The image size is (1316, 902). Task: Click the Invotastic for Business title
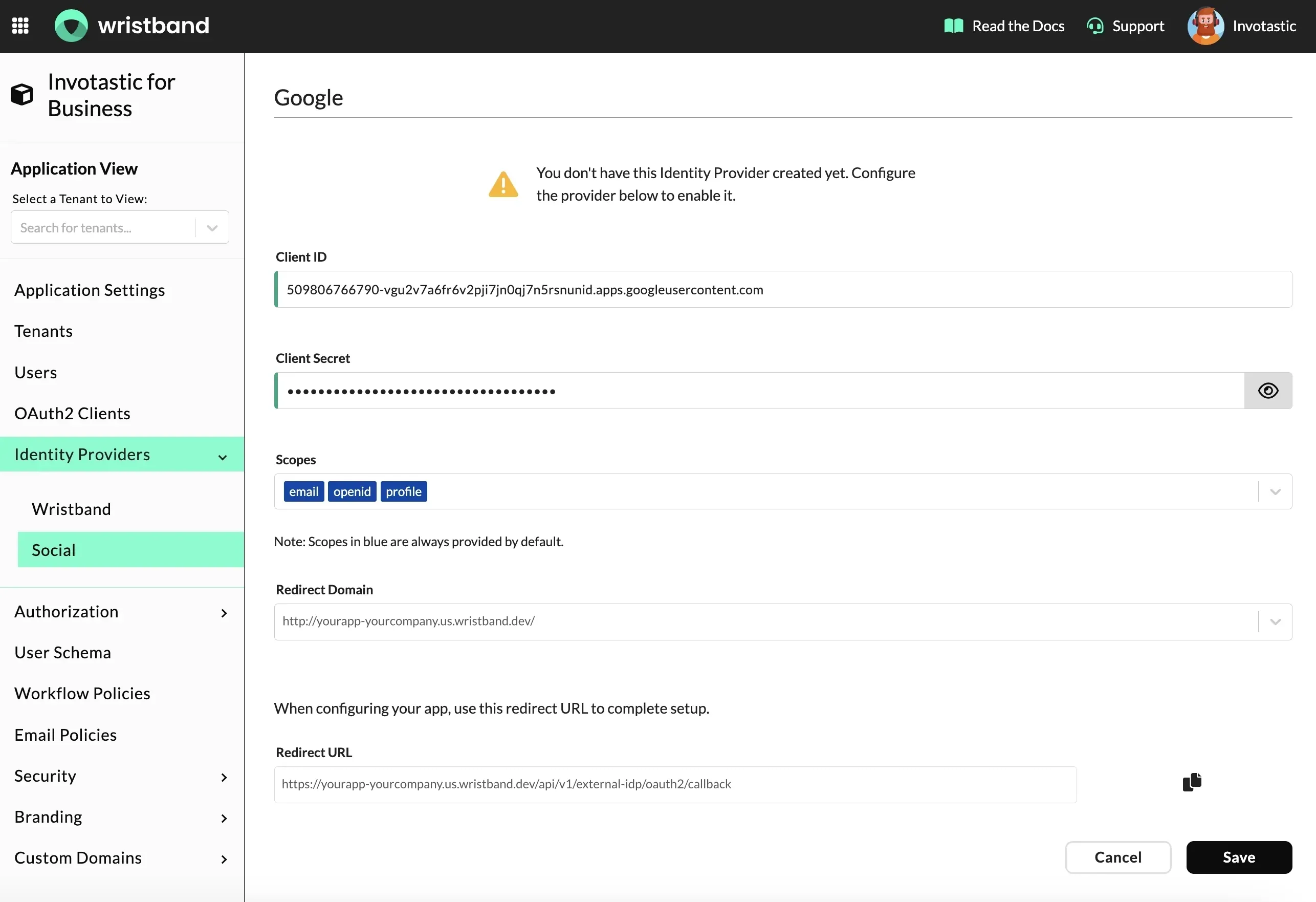pyautogui.click(x=112, y=95)
